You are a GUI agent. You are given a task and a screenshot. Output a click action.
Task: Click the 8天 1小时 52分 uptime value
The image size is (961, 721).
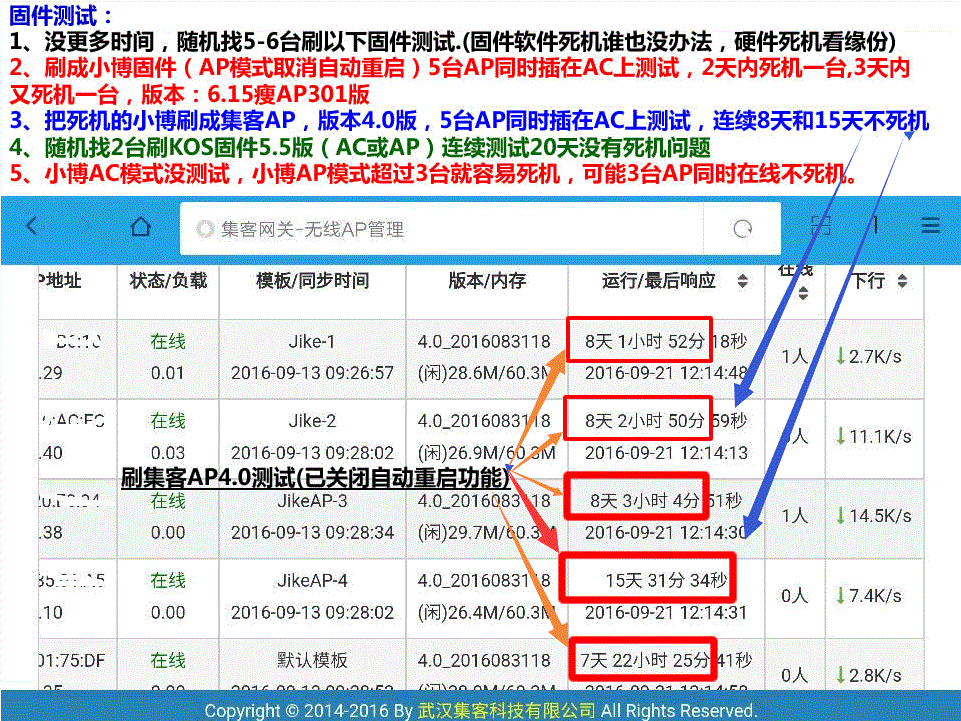(644, 341)
